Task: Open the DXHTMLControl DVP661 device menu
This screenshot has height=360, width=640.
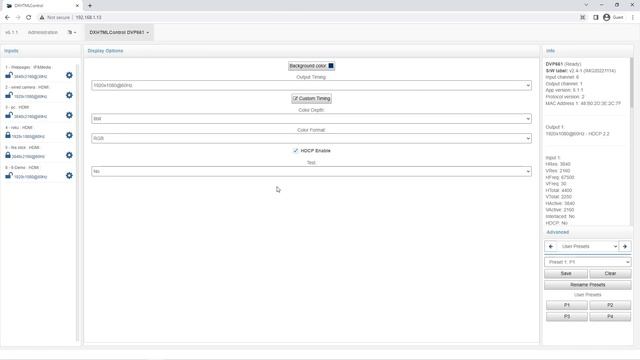Action: pyautogui.click(x=119, y=32)
